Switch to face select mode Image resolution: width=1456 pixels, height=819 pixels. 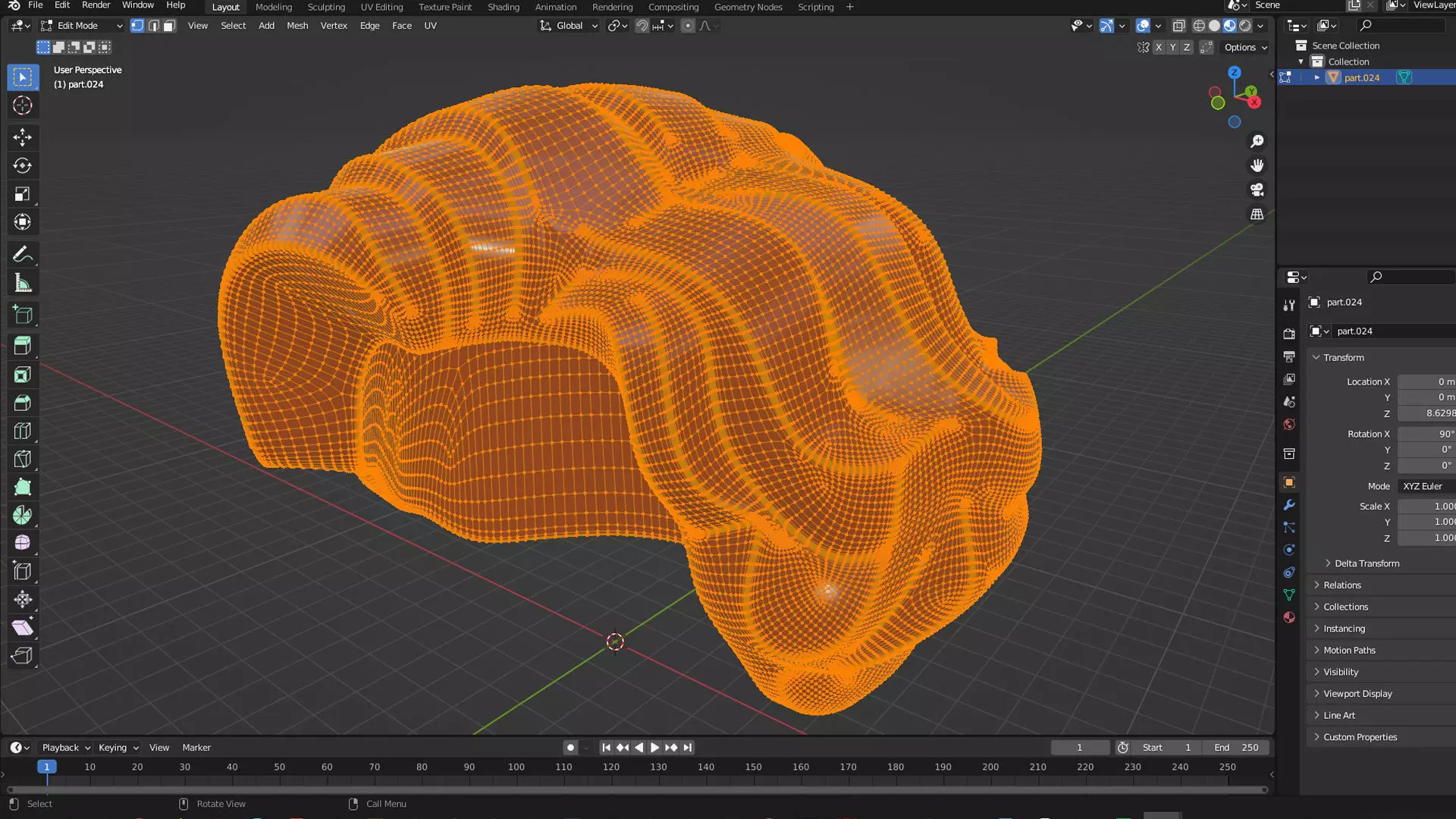click(x=170, y=26)
